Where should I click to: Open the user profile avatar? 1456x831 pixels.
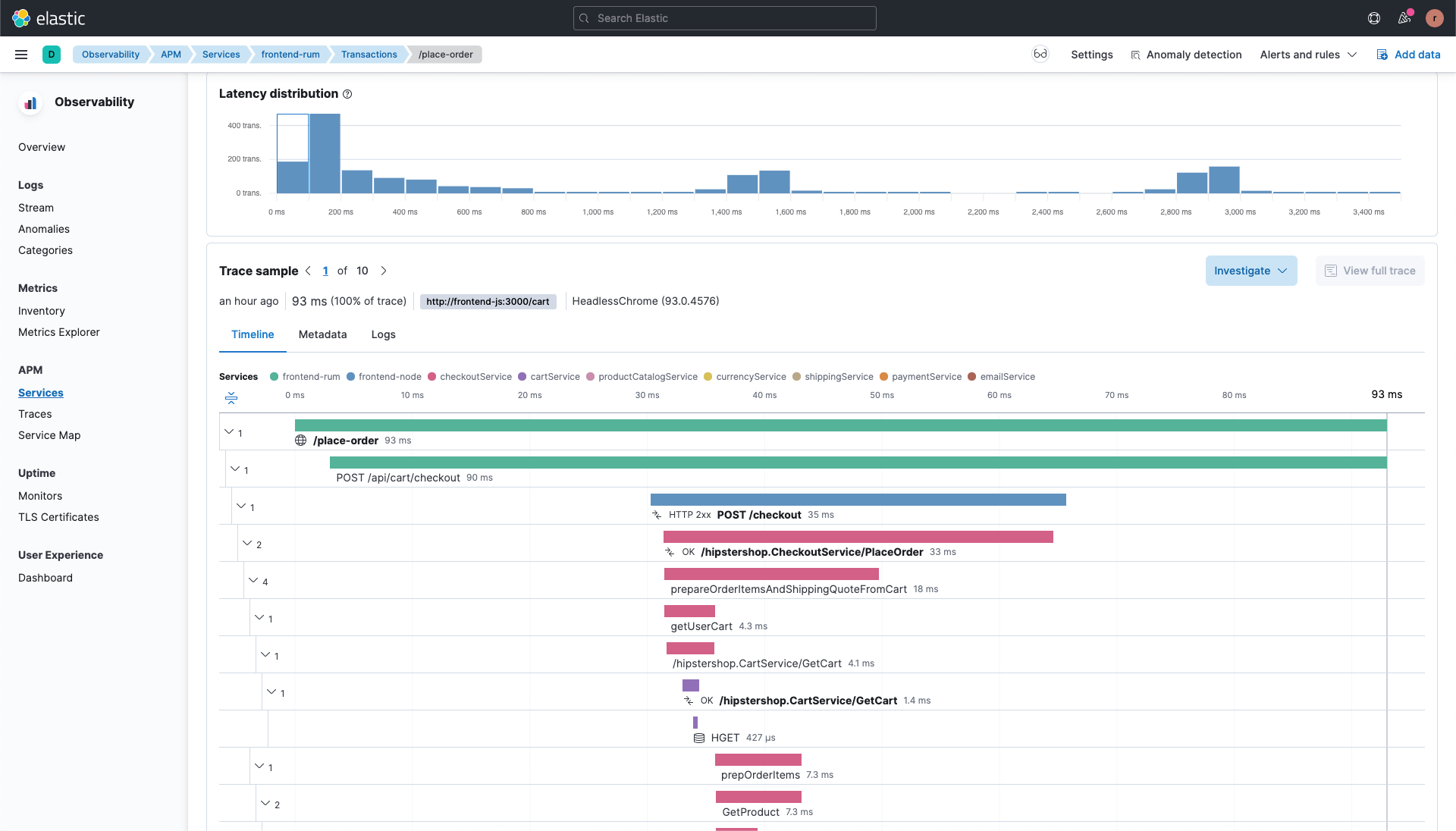(x=1435, y=18)
